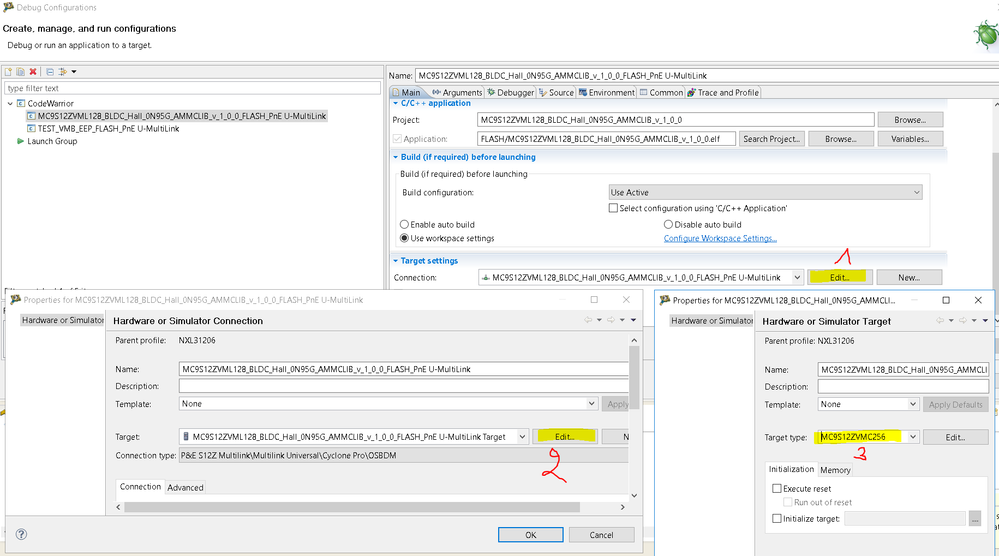Select MC9S12ZVML128_BLDC_Hall FLASH configuration in tree
Image resolution: width=999 pixels, height=556 pixels.
pyautogui.click(x=176, y=116)
